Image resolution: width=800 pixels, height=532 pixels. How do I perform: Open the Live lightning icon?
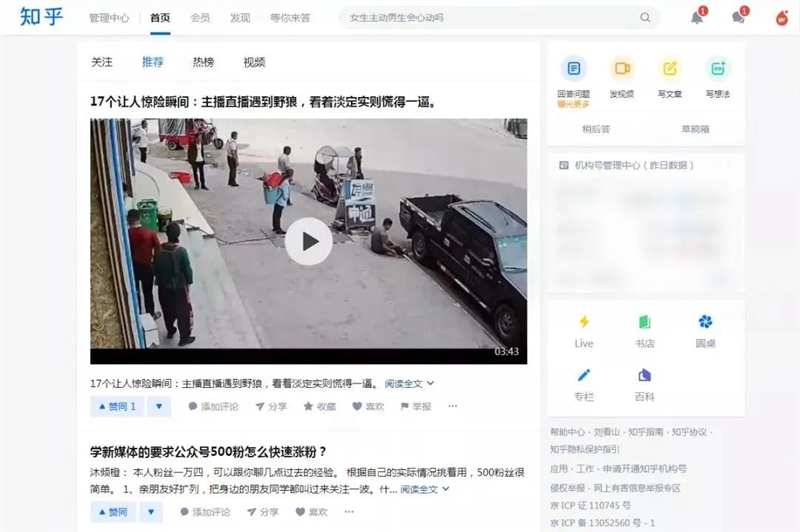tap(584, 322)
